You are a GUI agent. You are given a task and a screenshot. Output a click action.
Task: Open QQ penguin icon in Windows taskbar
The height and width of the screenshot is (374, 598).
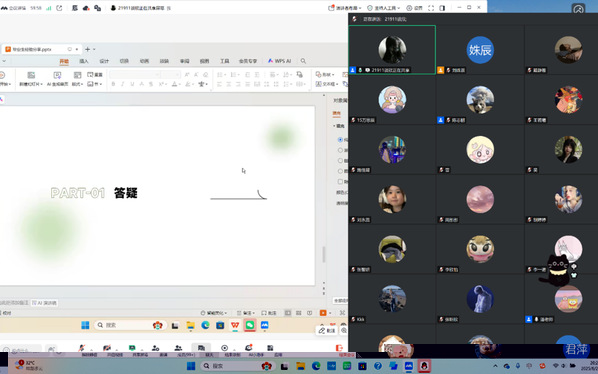coord(424,366)
